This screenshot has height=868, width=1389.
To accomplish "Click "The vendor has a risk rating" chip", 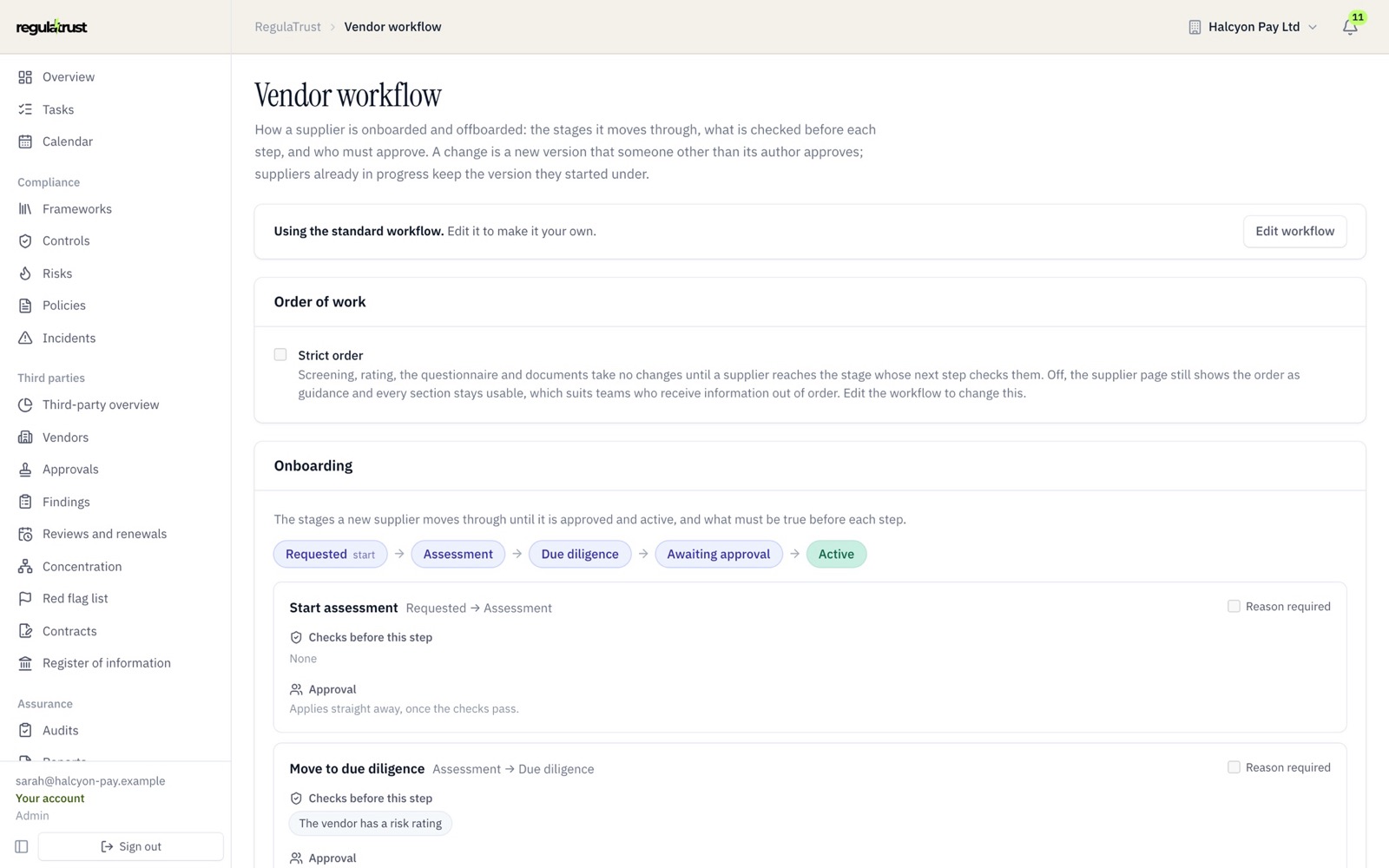I will pos(371,824).
